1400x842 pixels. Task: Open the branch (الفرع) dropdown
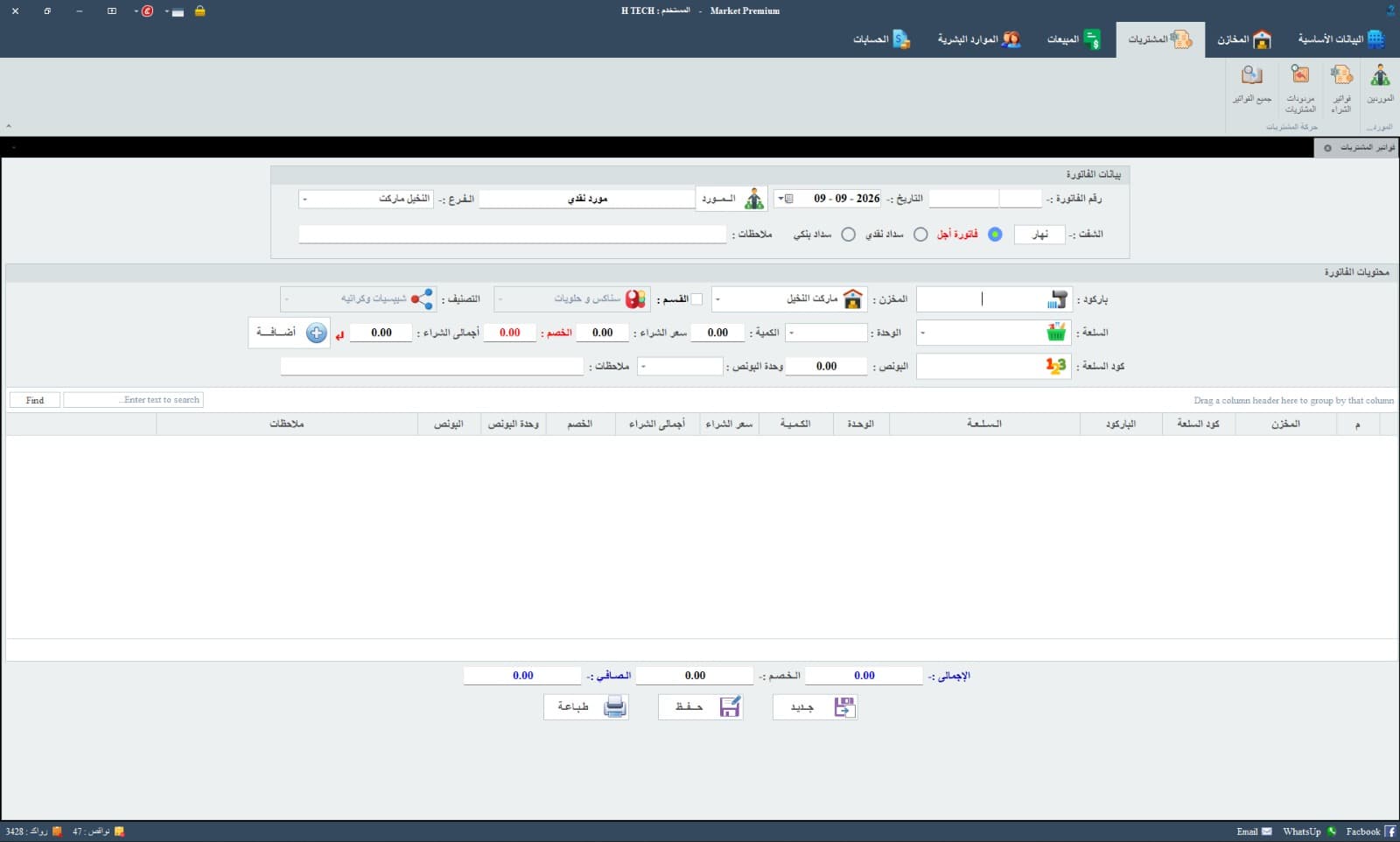click(304, 200)
